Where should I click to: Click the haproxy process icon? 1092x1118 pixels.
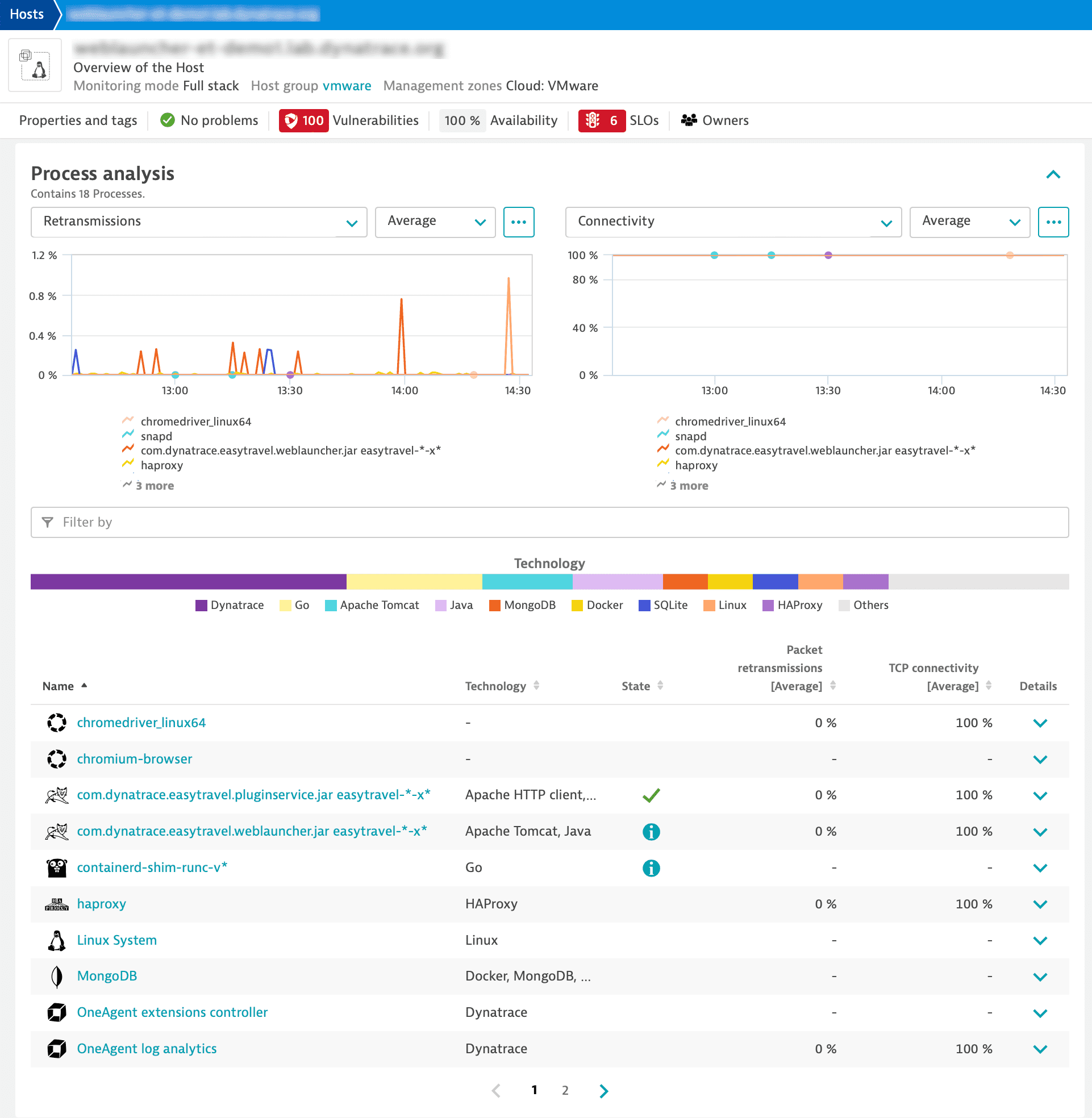tap(57, 904)
